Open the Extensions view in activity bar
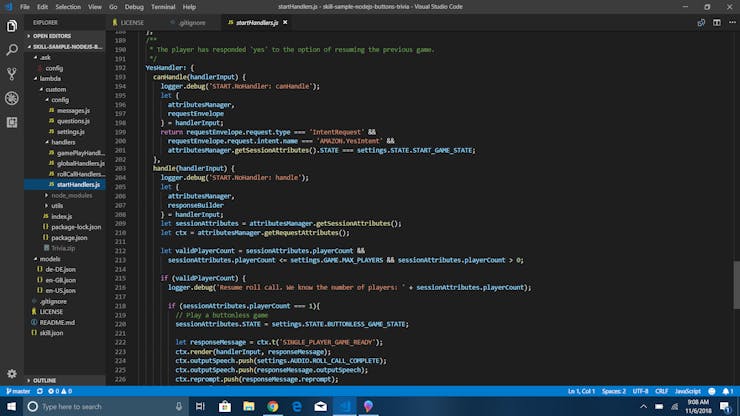Screen dimensions: 740x416 pos(12,122)
